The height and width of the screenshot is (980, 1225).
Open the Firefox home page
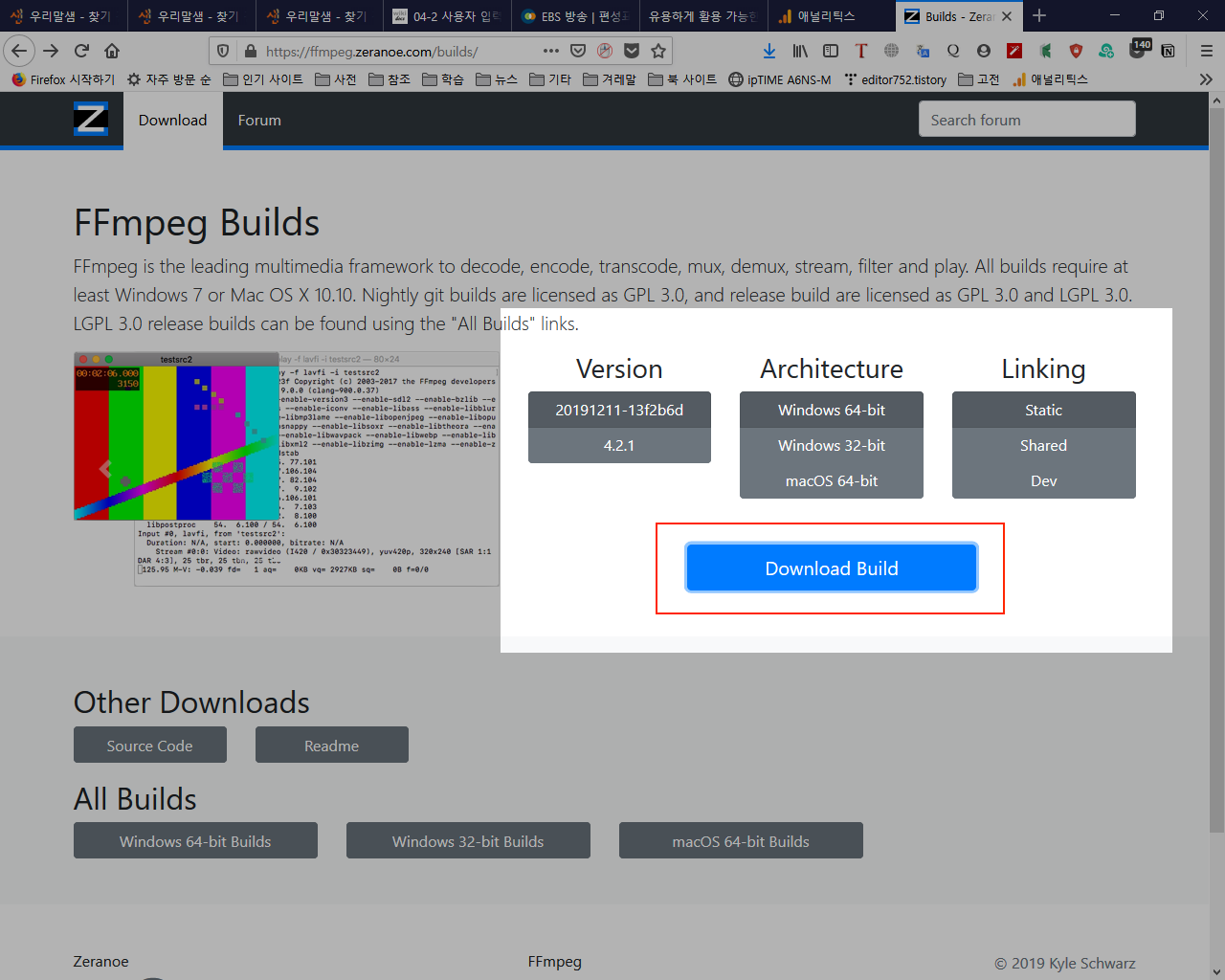112,51
